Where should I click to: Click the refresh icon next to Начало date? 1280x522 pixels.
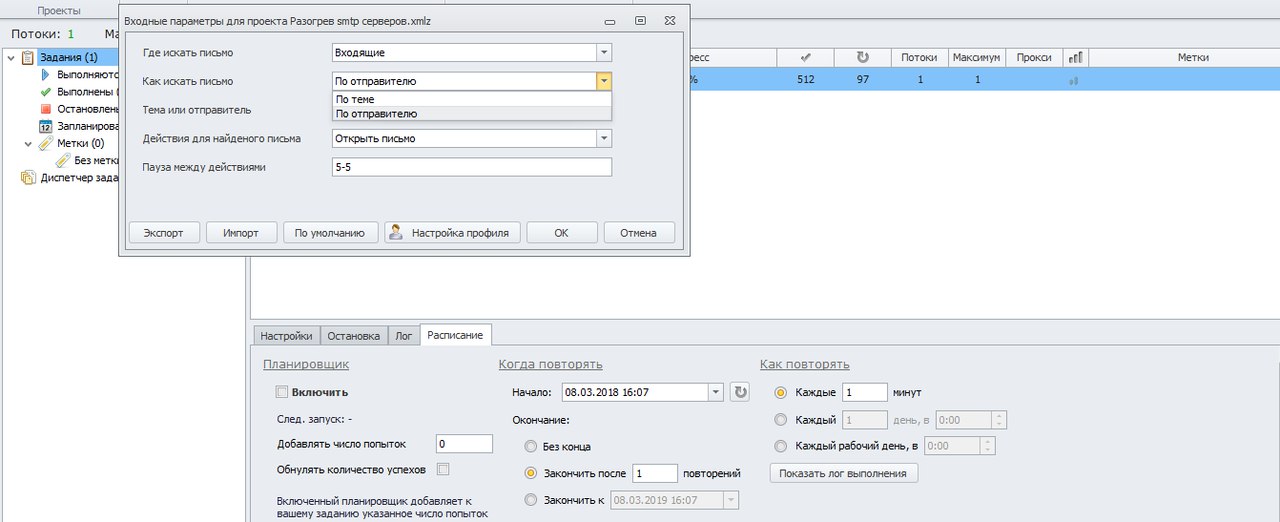(740, 392)
